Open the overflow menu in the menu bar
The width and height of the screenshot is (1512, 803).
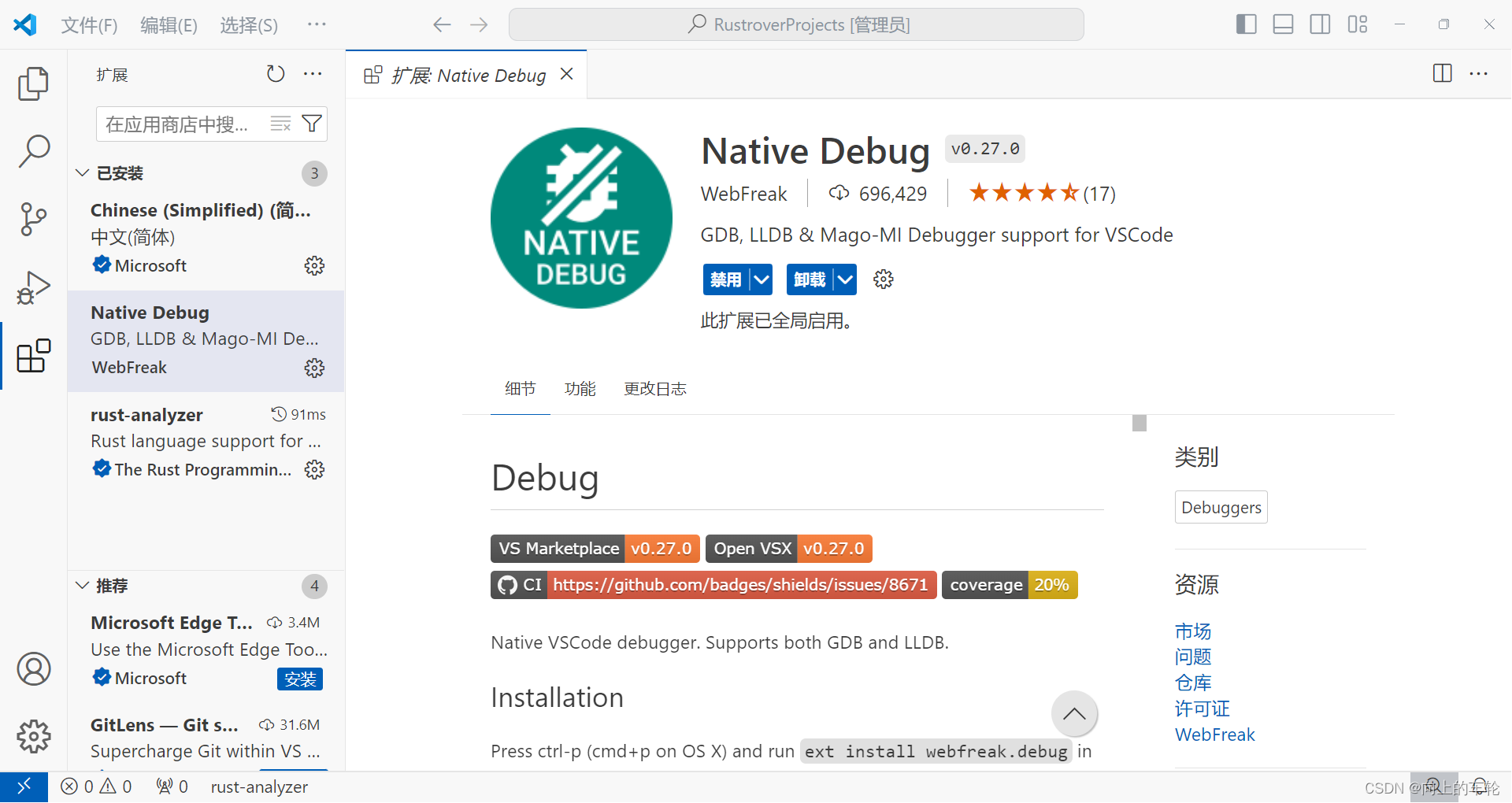click(317, 24)
